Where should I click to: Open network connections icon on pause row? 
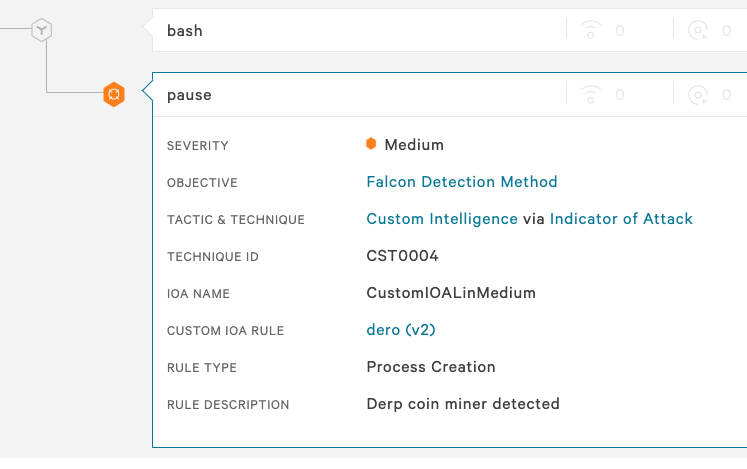tap(590, 94)
